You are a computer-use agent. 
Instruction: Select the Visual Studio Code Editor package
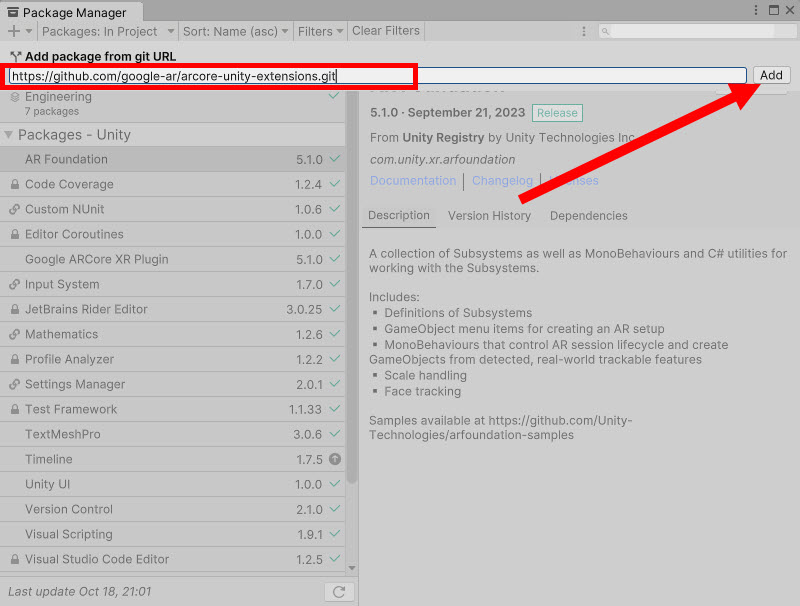(x=172, y=559)
